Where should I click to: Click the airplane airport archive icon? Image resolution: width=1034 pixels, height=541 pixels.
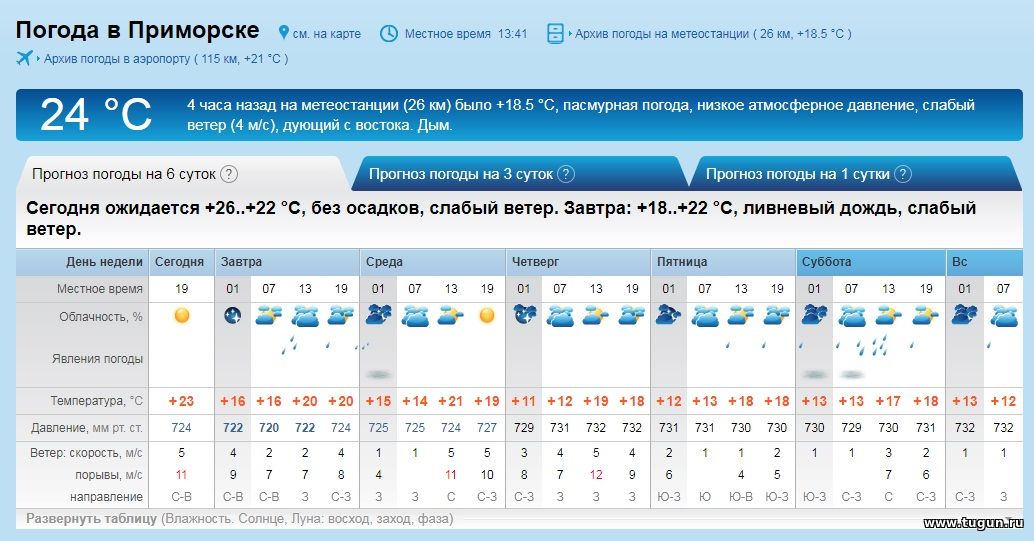(24, 58)
